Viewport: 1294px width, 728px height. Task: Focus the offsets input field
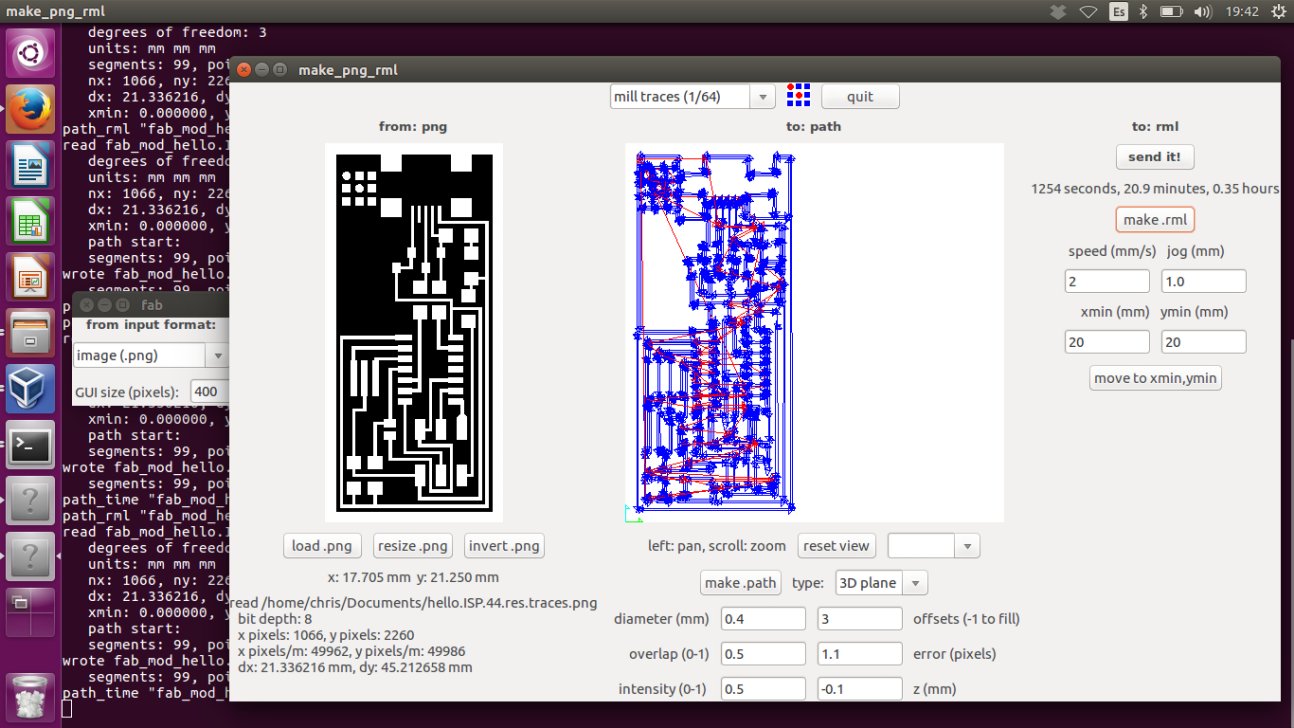860,619
